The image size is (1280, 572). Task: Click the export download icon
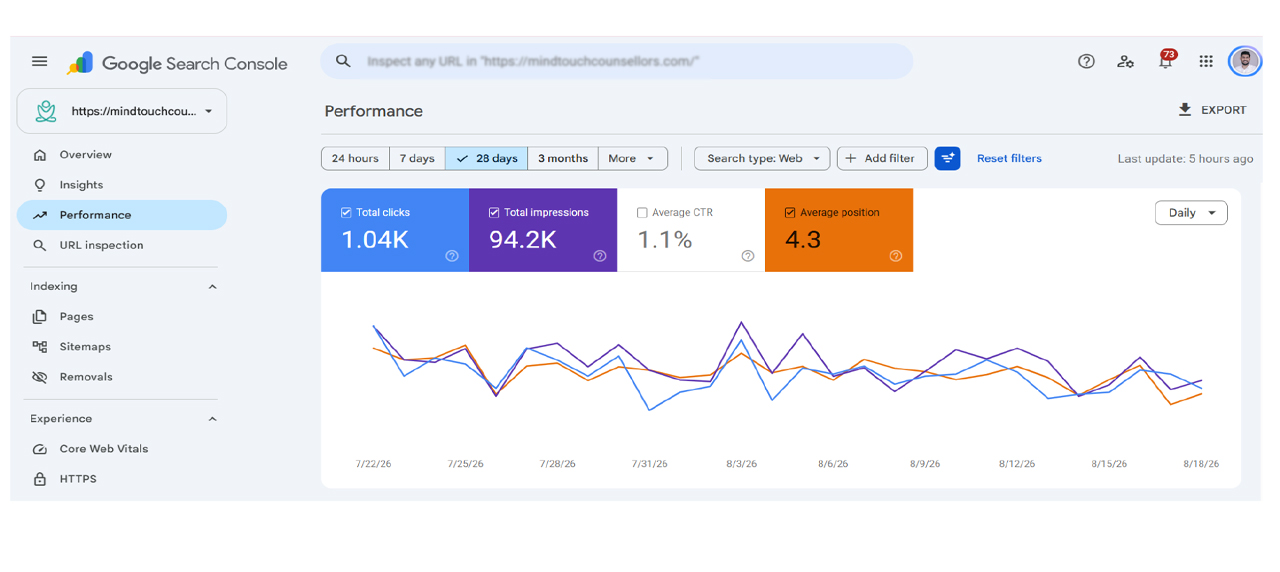pos(1185,110)
